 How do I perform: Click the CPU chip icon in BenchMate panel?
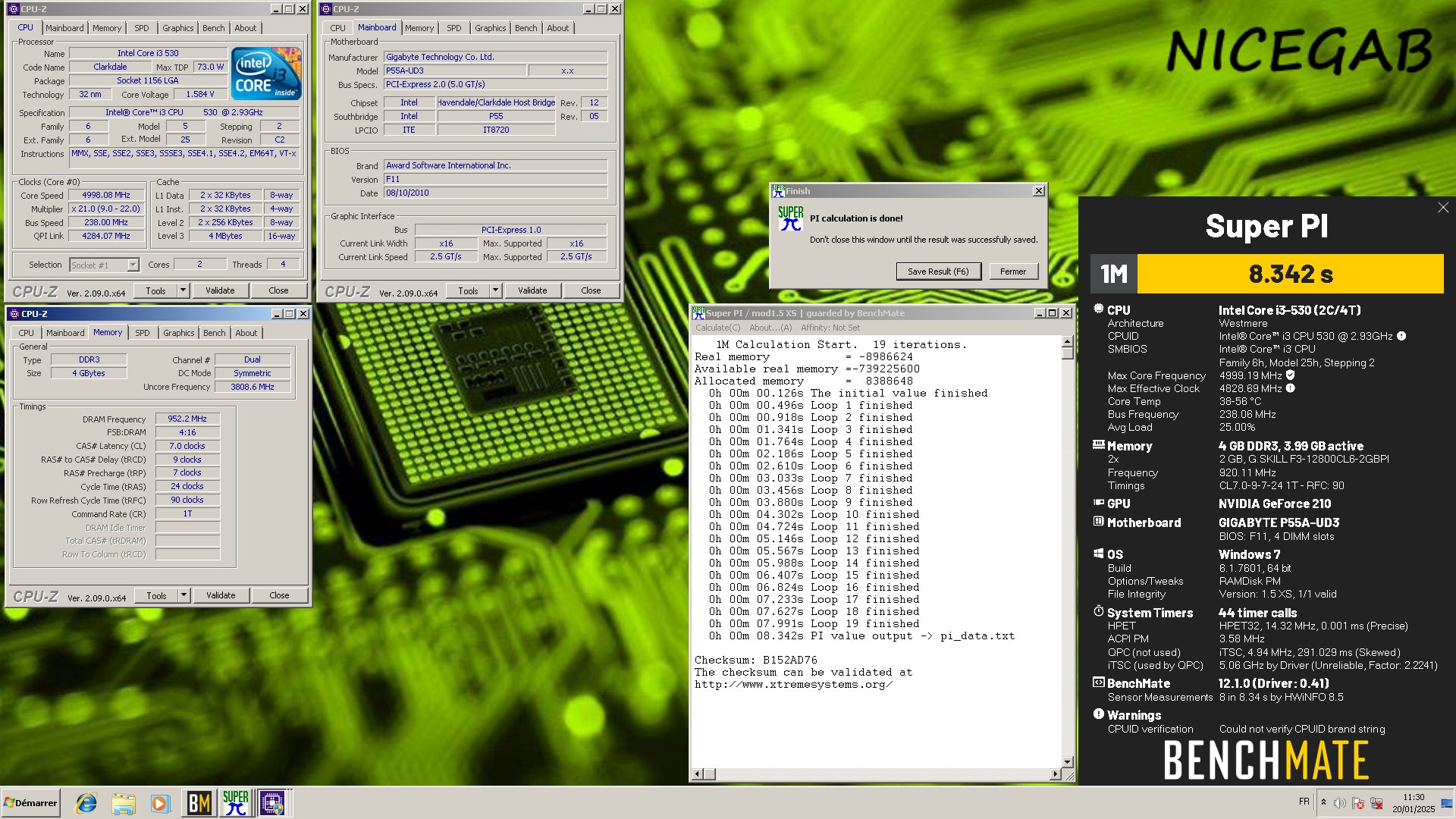coord(1098,309)
